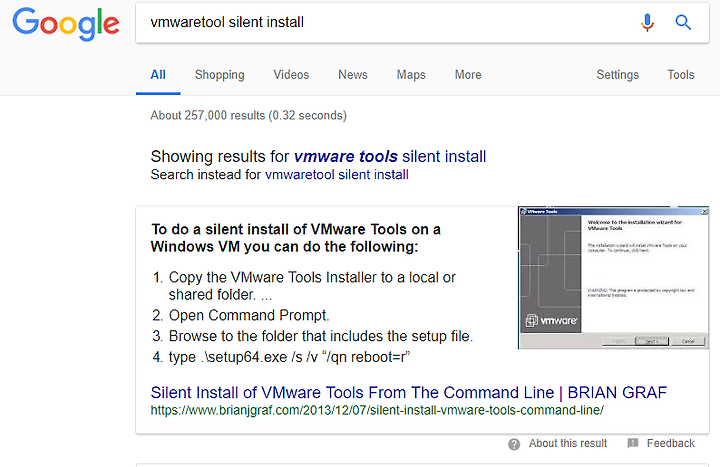The height and width of the screenshot is (467, 720).
Task: Click the corrected vmware tools silent install link
Action: (x=389, y=157)
